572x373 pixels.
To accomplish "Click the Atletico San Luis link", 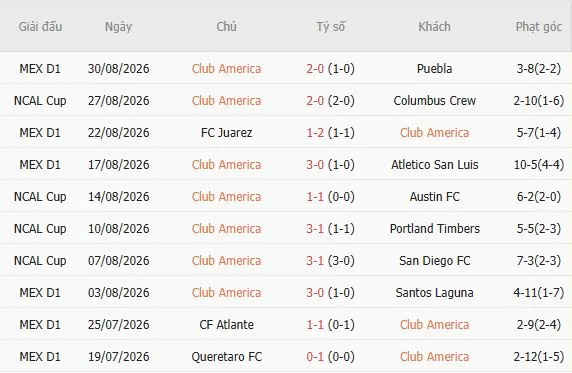I will click(434, 165).
